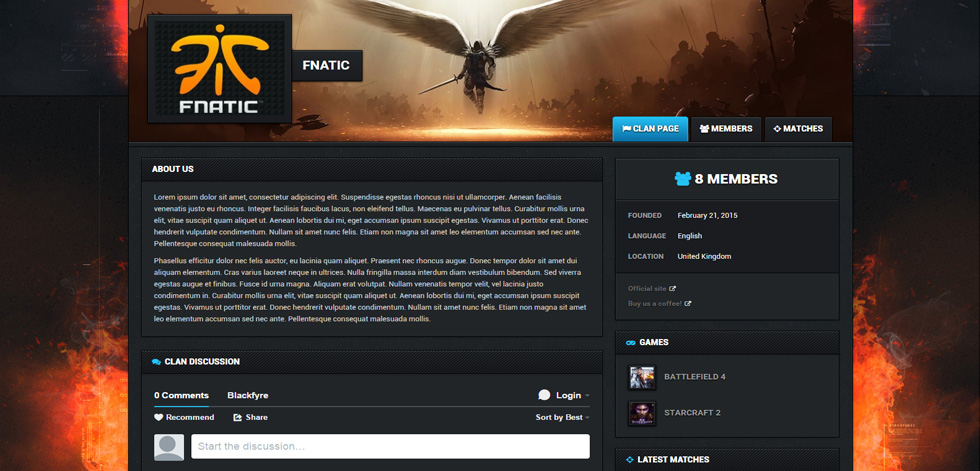Click the Disqus speech bubble icon beside Login

click(544, 395)
